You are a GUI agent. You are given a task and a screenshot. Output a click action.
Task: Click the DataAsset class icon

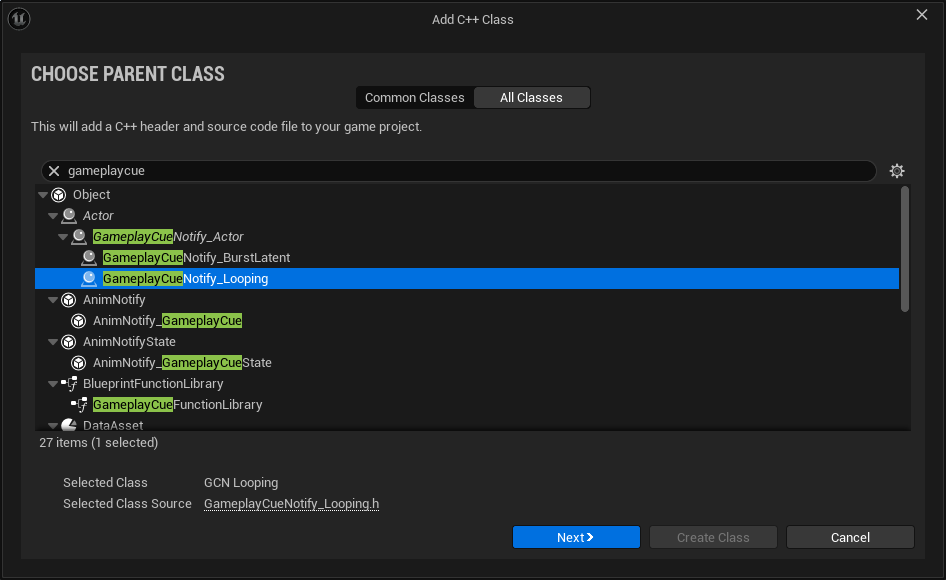[x=68, y=425]
